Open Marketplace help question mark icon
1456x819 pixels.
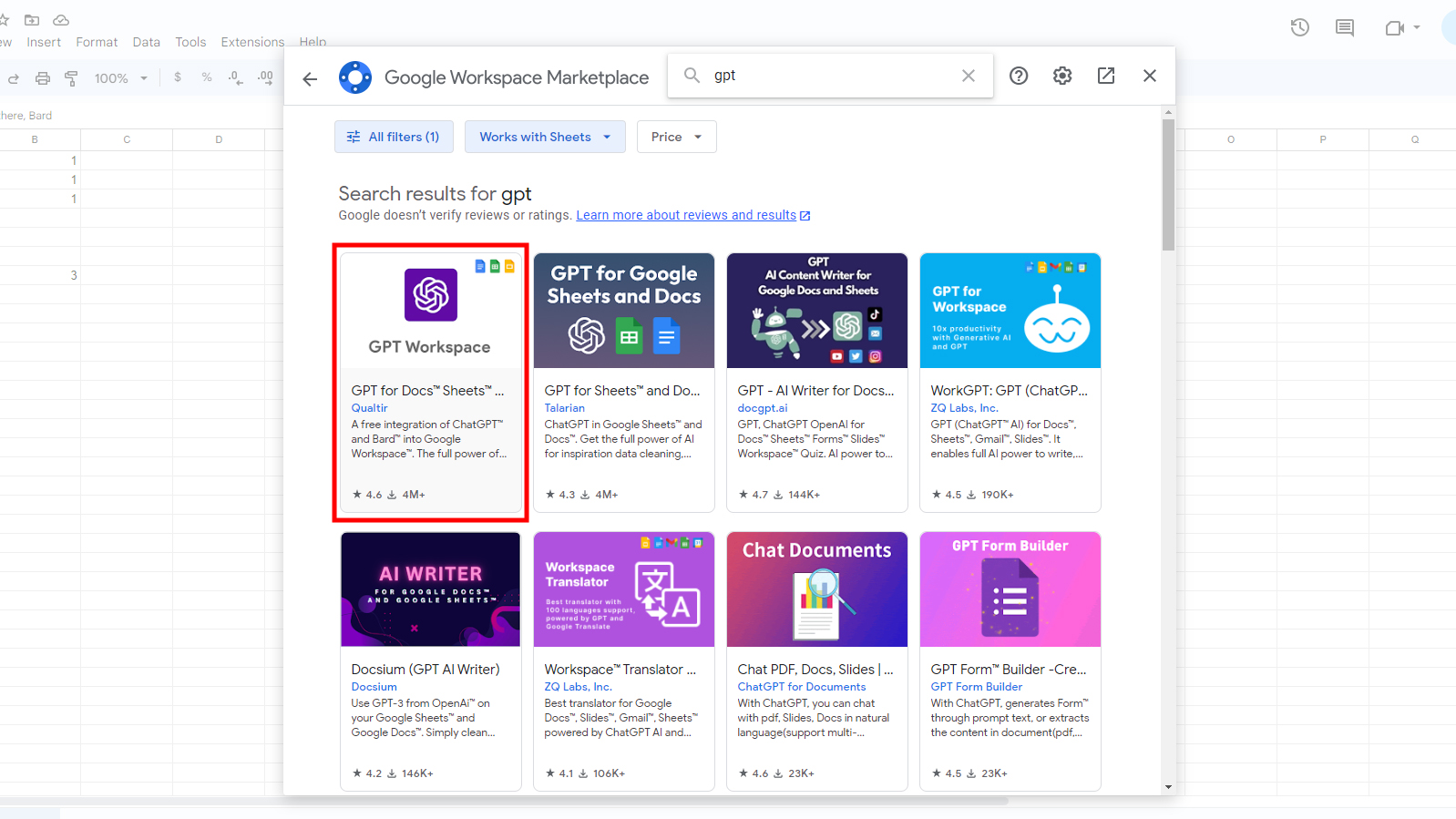click(x=1019, y=76)
